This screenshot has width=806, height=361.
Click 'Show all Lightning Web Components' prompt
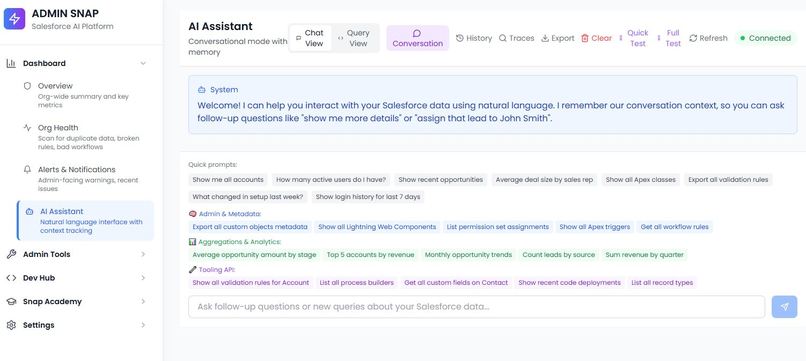click(x=377, y=227)
